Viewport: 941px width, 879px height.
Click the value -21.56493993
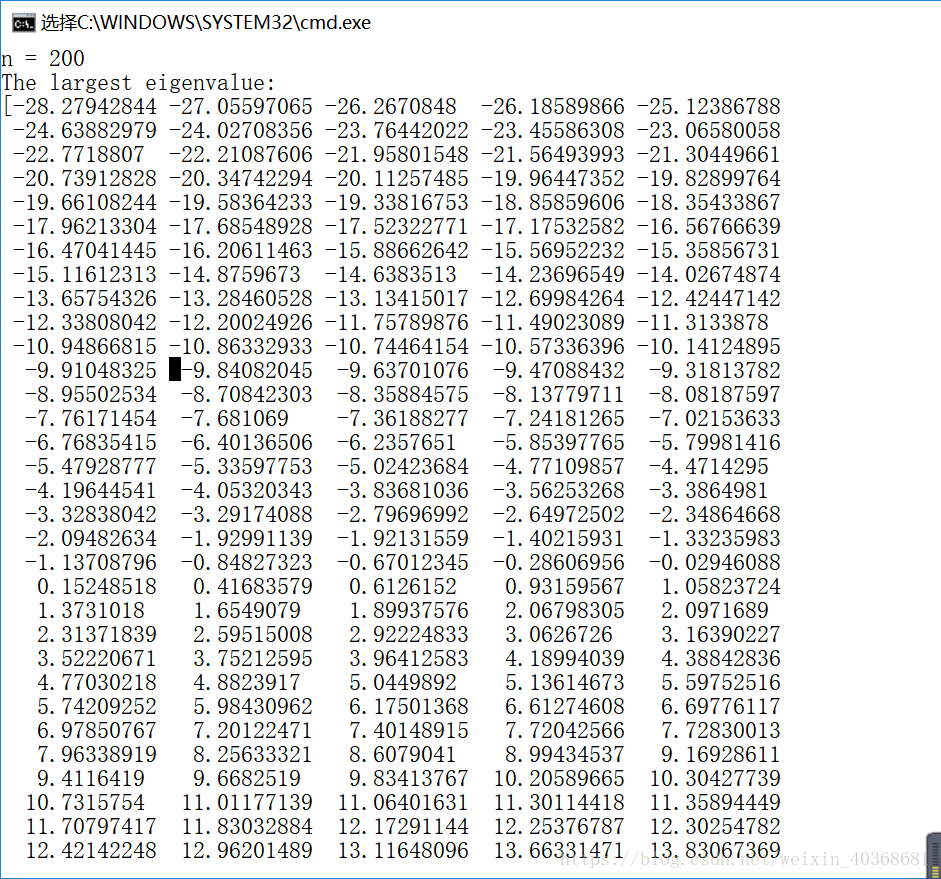553,155
